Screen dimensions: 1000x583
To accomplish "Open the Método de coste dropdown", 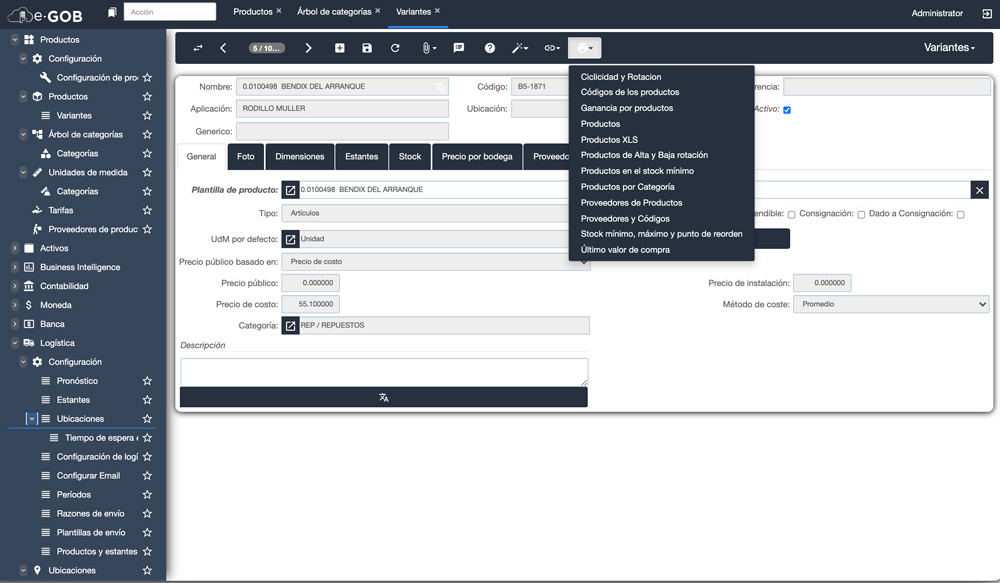I will 890,305.
